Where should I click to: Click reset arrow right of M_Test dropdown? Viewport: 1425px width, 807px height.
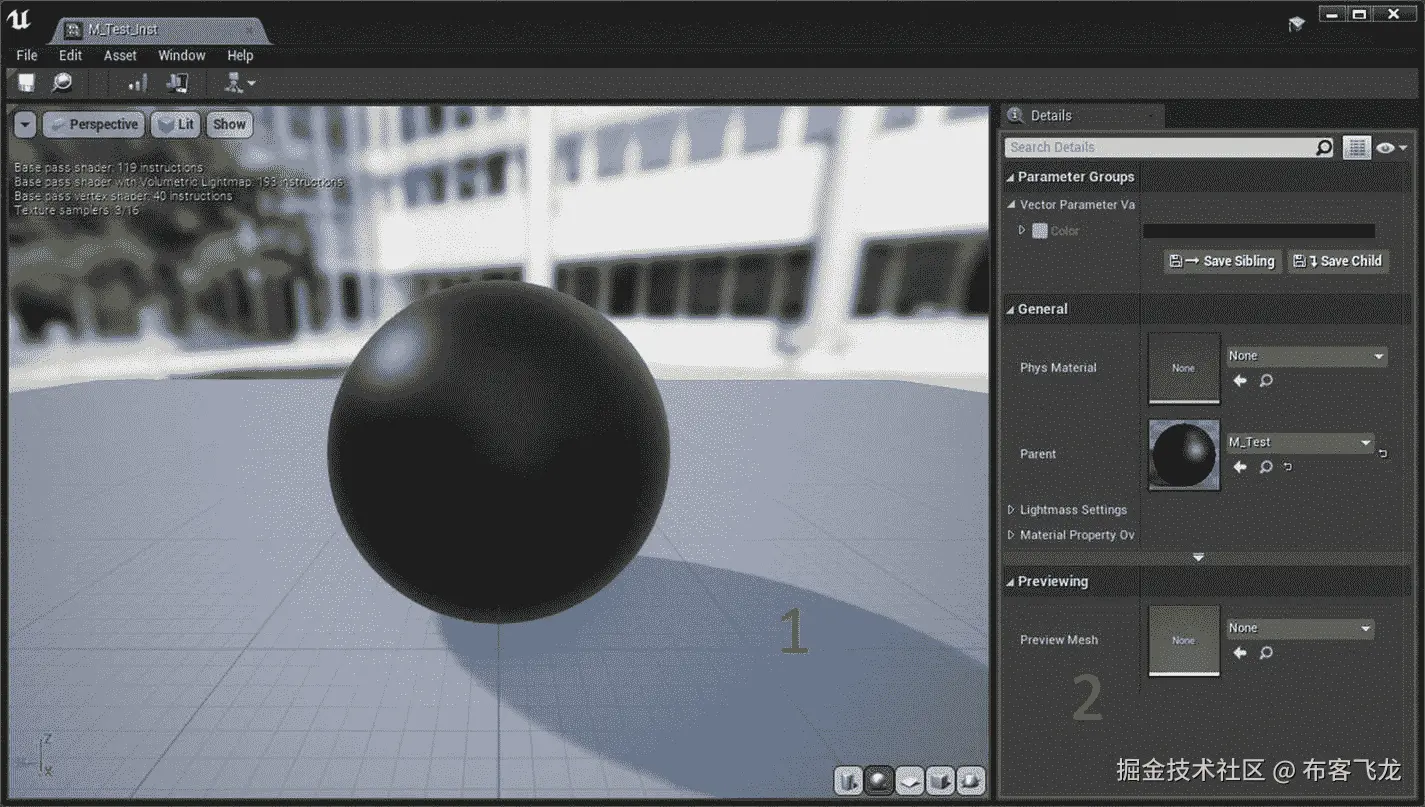click(x=1383, y=453)
